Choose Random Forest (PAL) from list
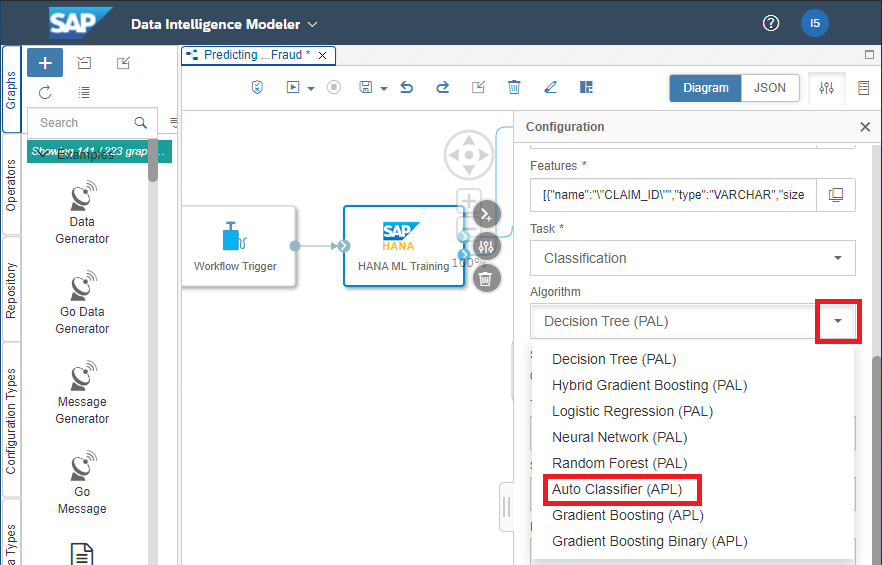The height and width of the screenshot is (565, 882). [619, 463]
